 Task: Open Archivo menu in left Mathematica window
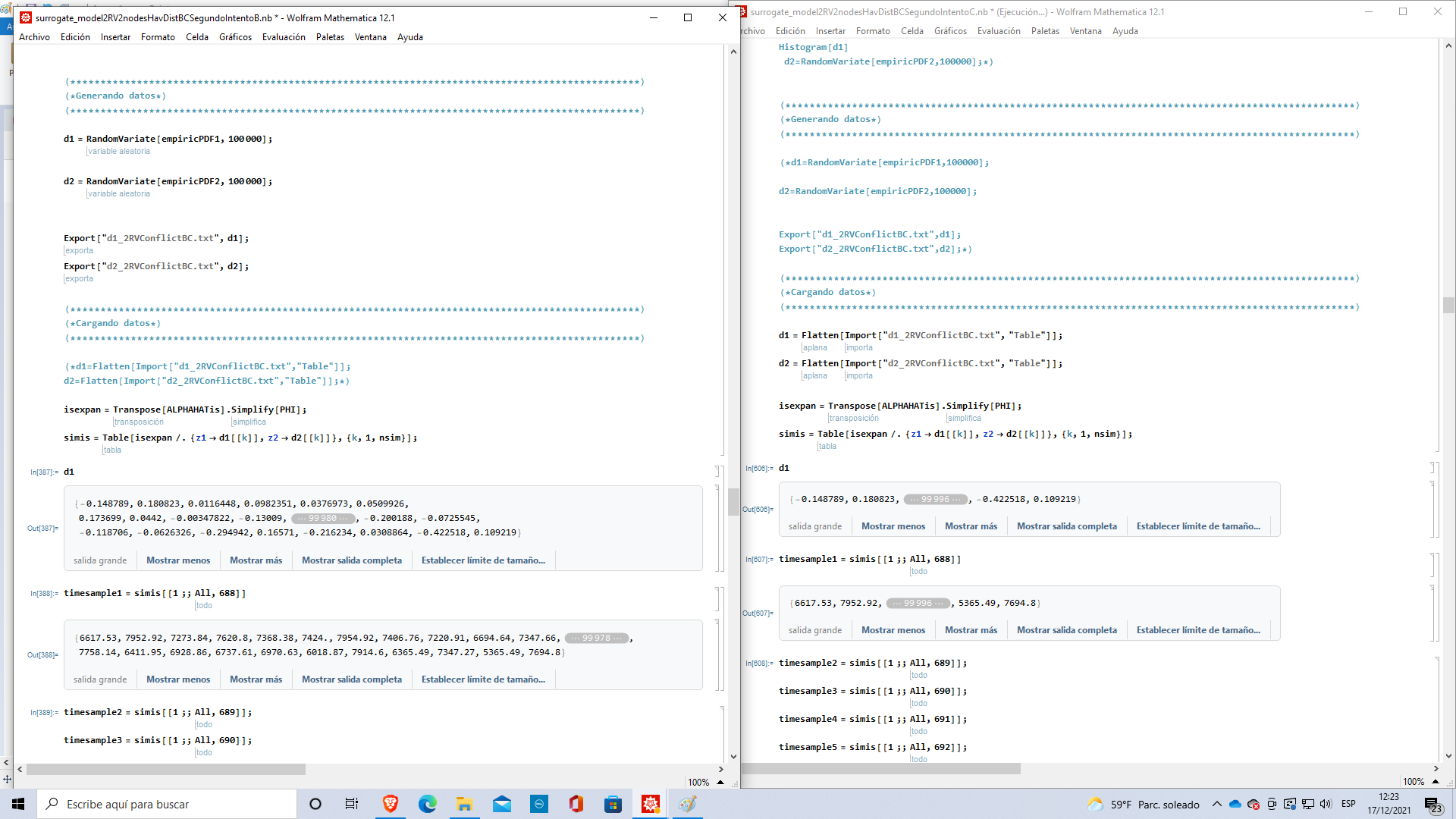point(34,37)
